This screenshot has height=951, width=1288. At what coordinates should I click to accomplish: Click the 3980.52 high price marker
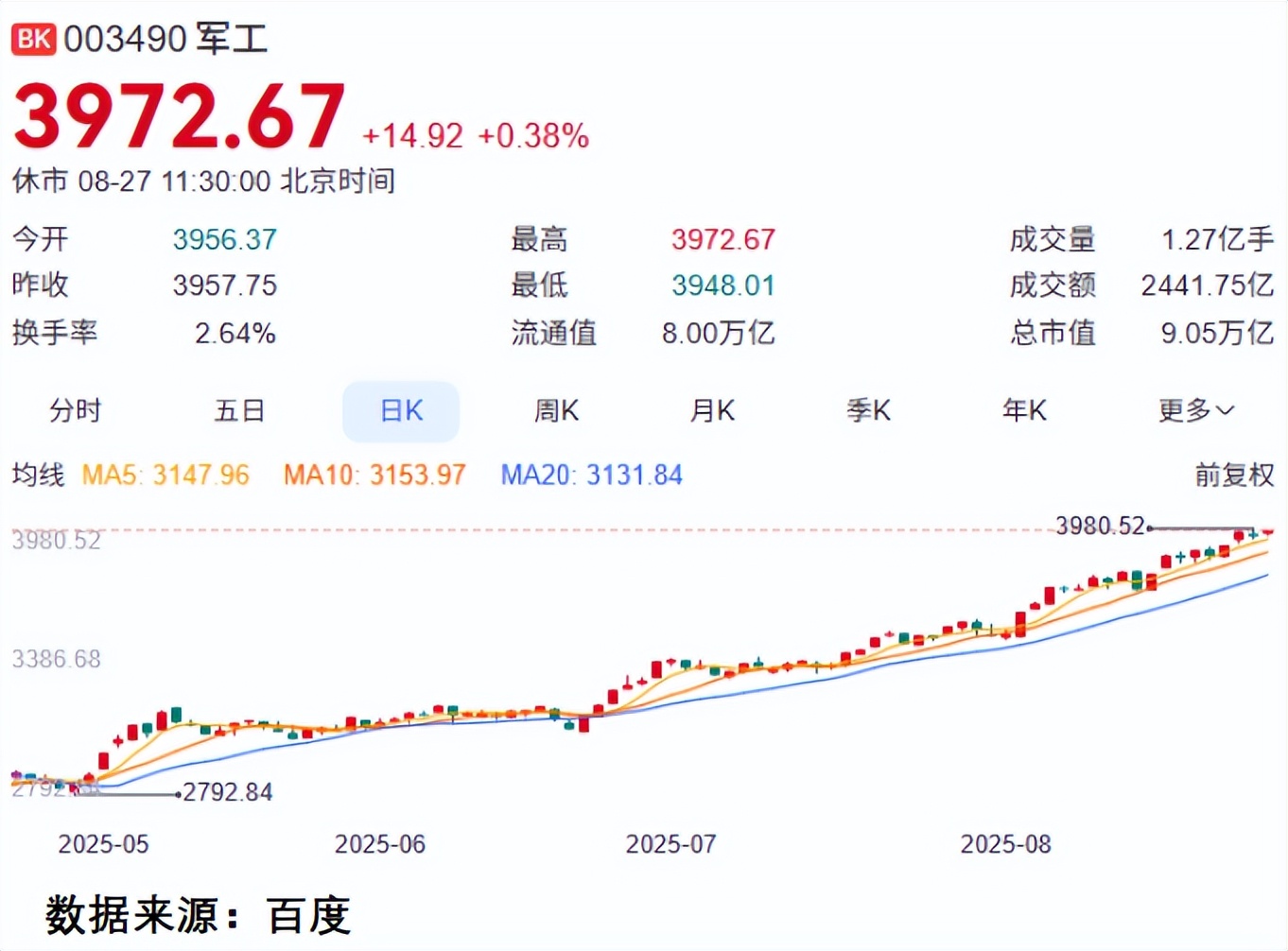(1100, 526)
